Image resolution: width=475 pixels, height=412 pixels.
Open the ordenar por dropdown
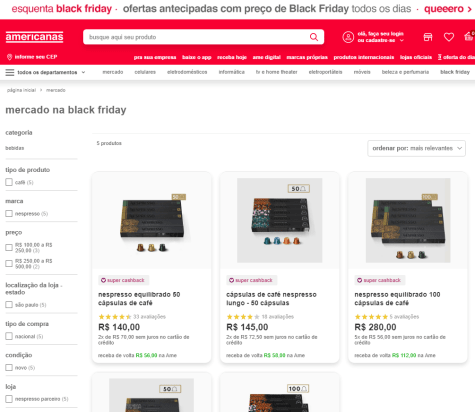point(416,148)
